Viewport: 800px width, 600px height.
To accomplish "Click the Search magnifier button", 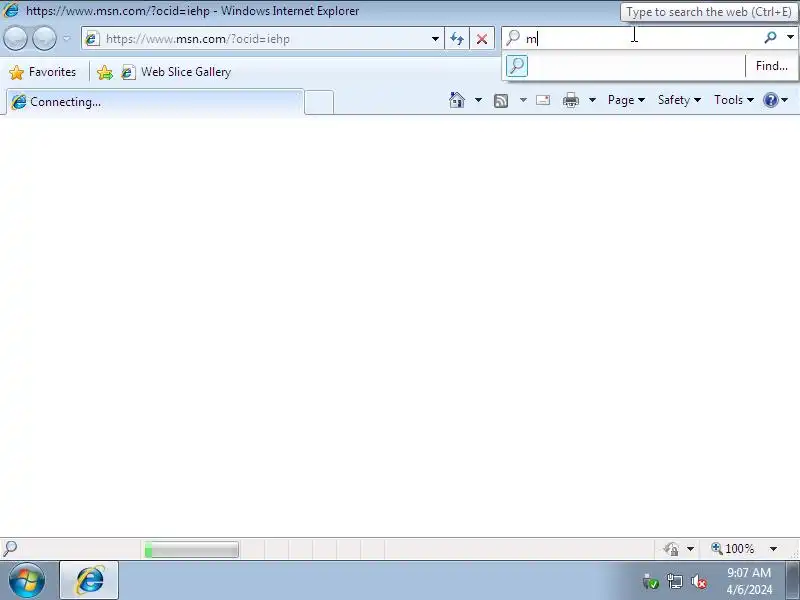I will click(770, 37).
